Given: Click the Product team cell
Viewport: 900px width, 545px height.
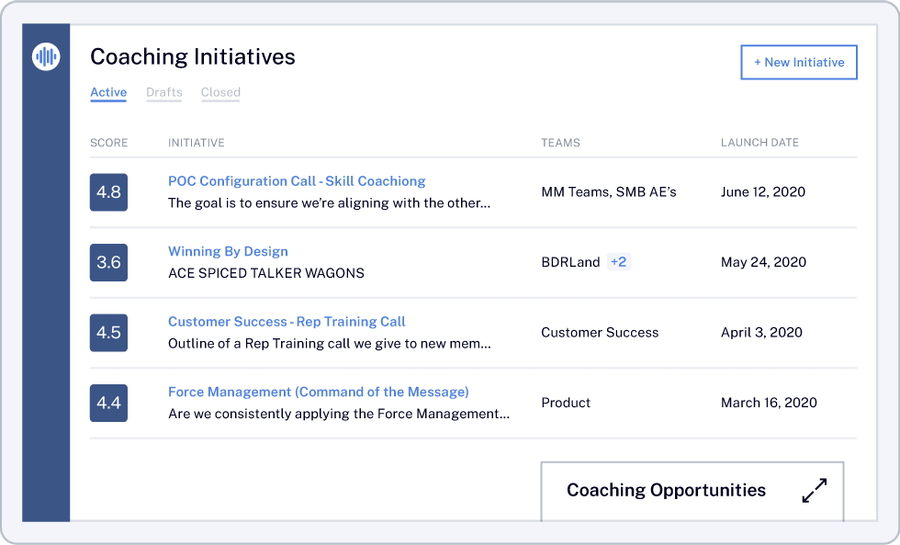Looking at the screenshot, I should point(566,403).
